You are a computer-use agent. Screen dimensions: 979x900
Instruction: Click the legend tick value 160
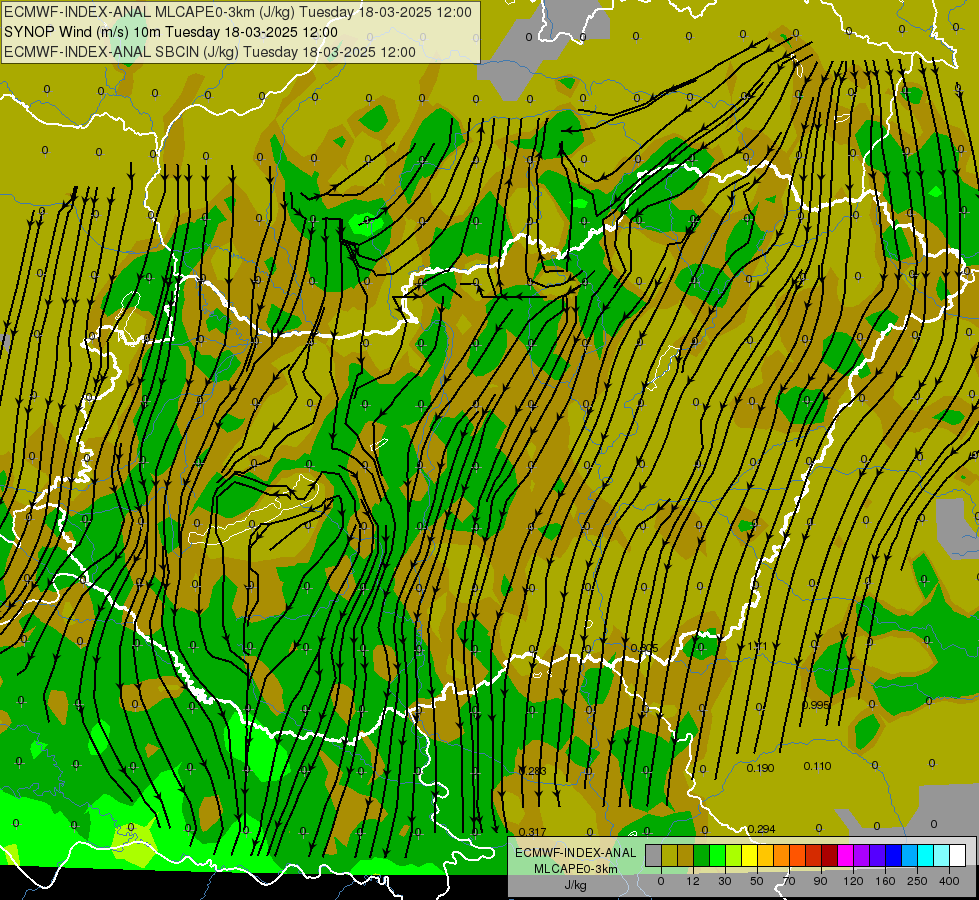point(885,881)
